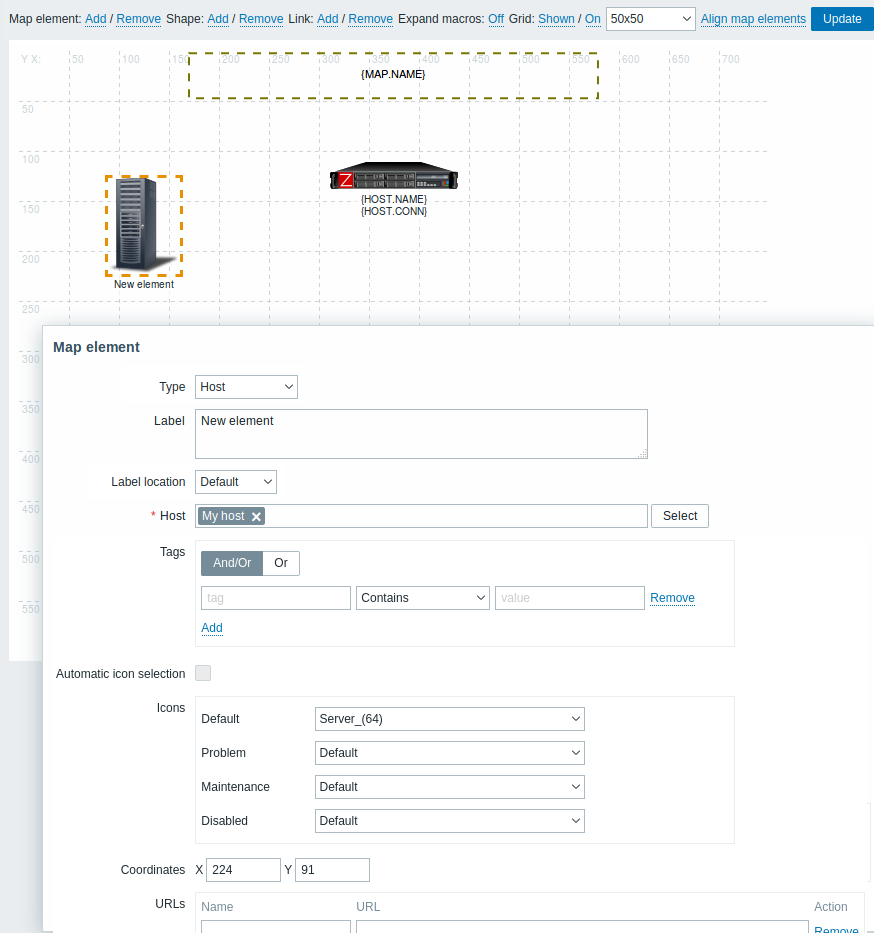Enable Automatic icon selection checkbox
This screenshot has width=874, height=933.
(203, 673)
